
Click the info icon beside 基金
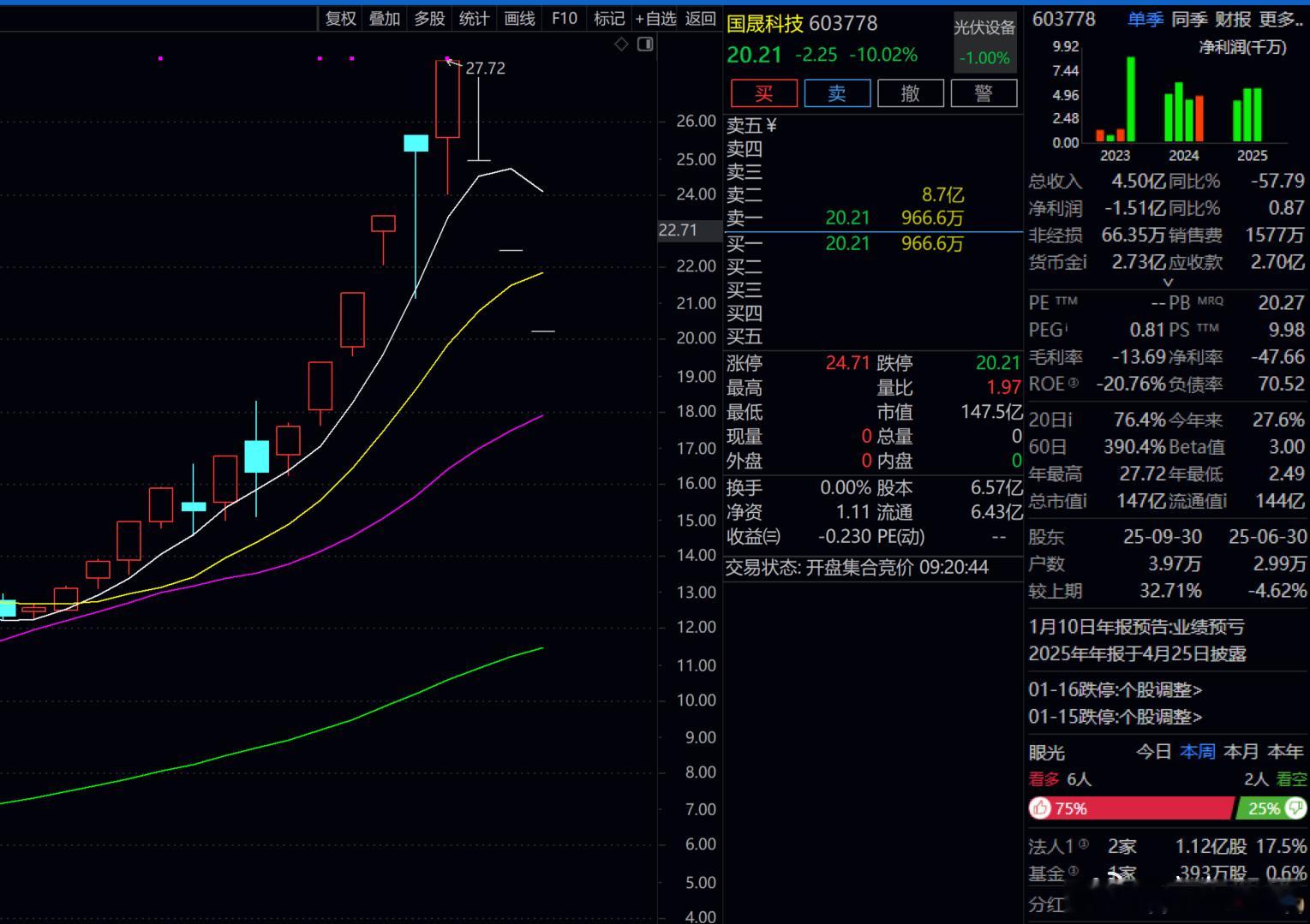[1070, 873]
